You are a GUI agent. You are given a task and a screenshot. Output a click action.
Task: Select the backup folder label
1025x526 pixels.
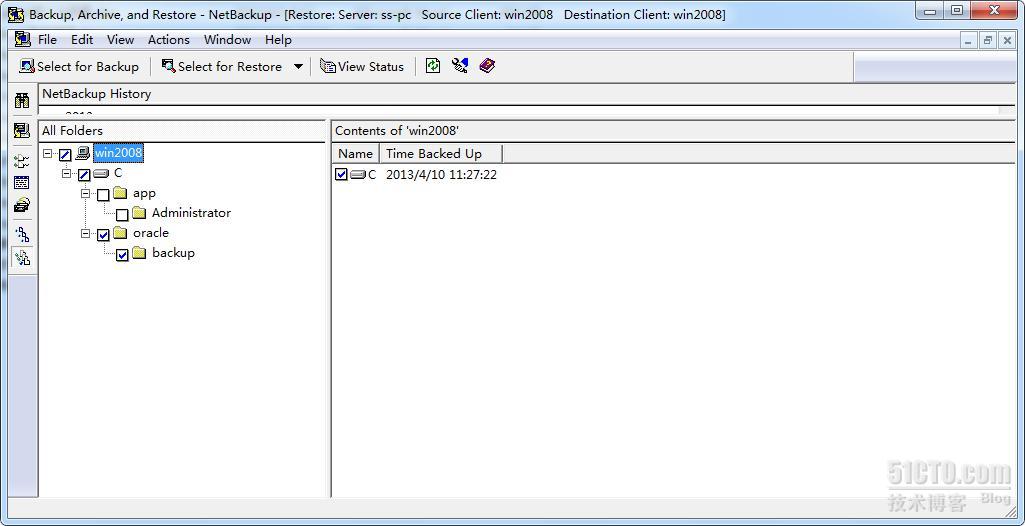tap(173, 253)
